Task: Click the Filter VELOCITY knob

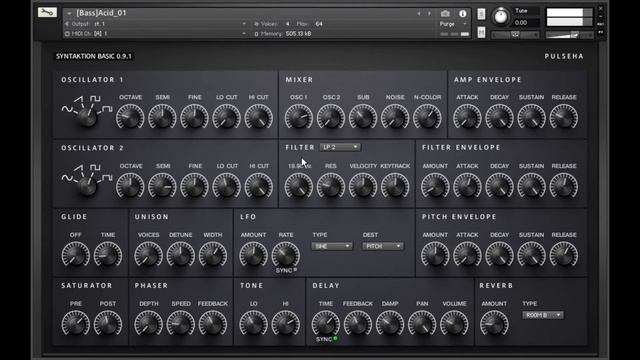Action: 363,186
